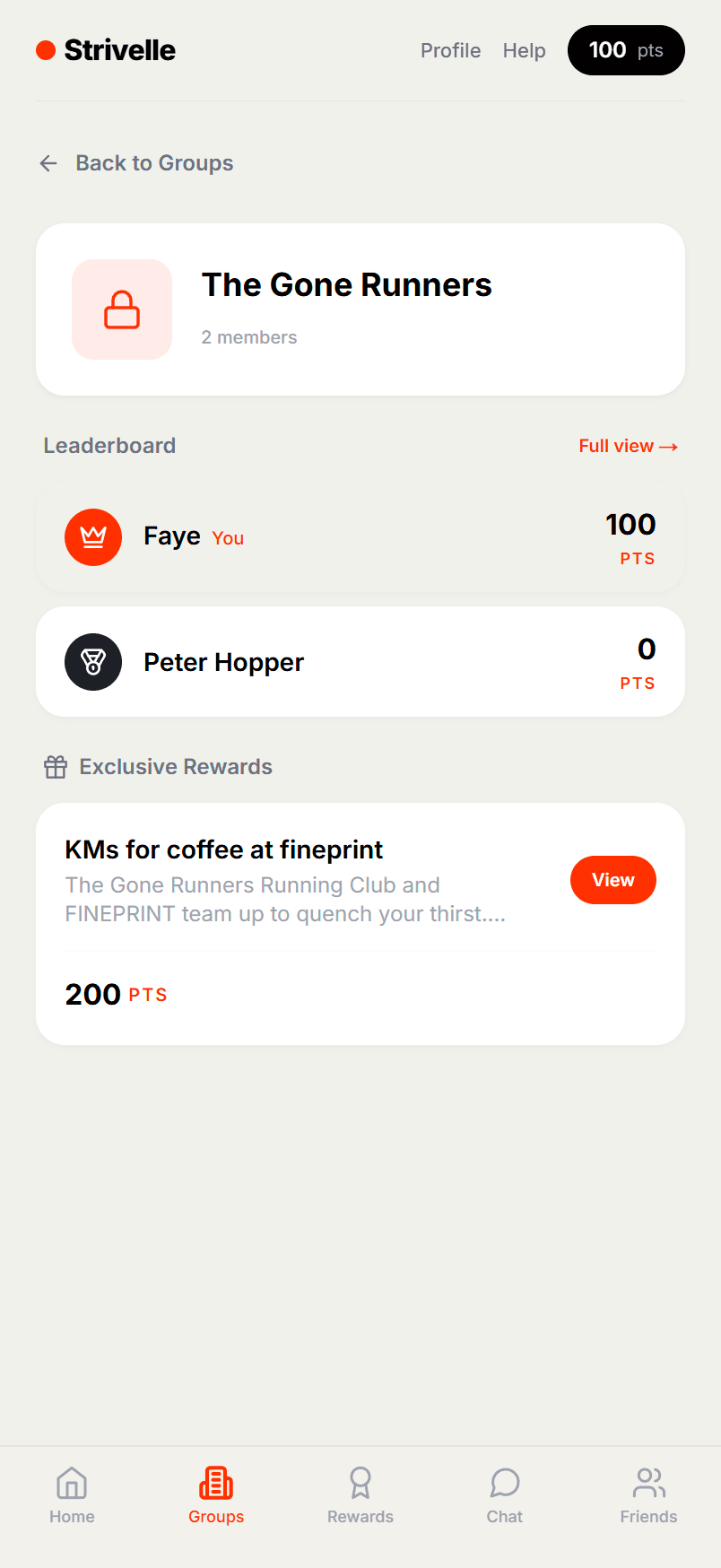The image size is (721, 1568).
Task: Switch to the Rewards tab
Action: (360, 1494)
